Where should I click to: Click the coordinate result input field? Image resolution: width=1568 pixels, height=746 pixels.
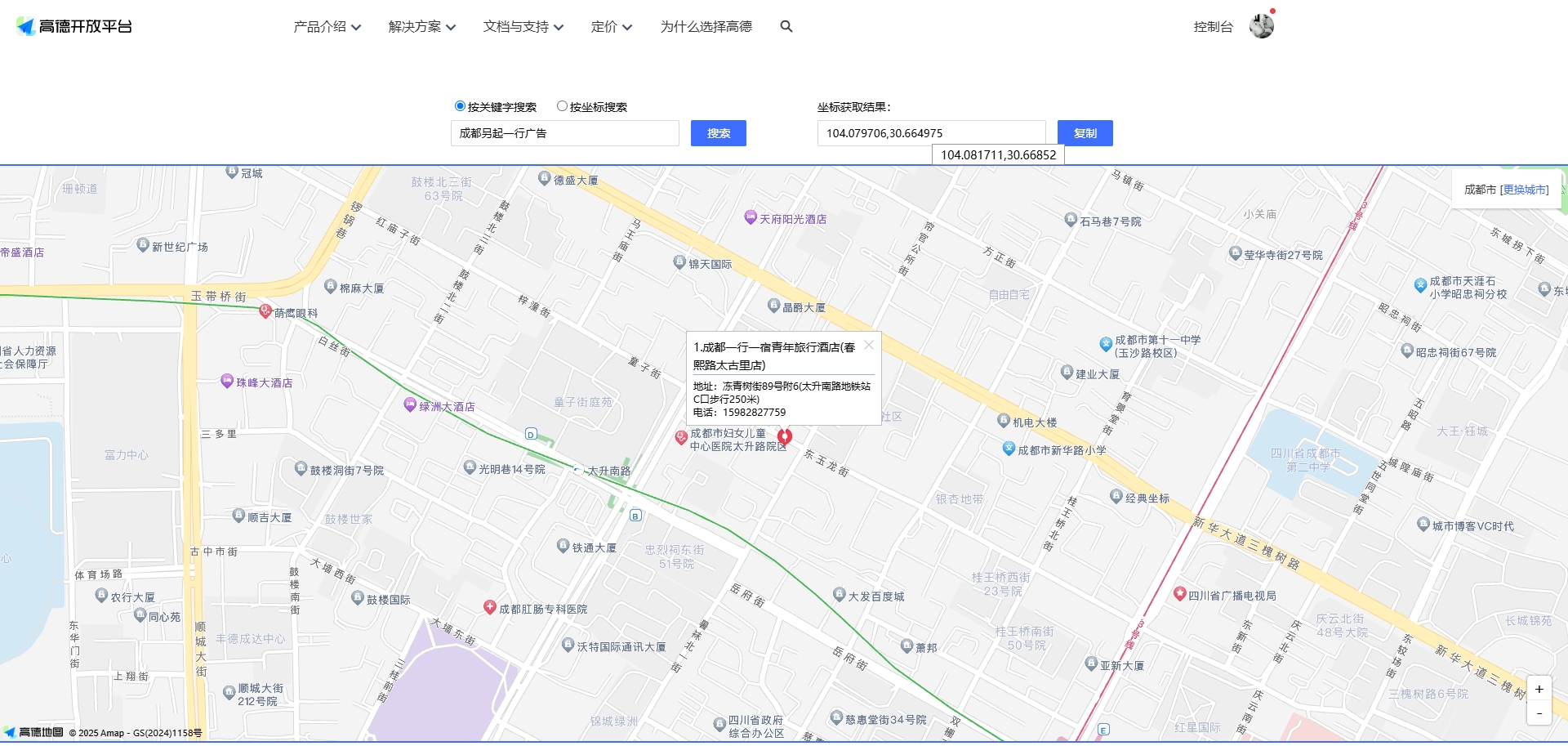(x=932, y=132)
